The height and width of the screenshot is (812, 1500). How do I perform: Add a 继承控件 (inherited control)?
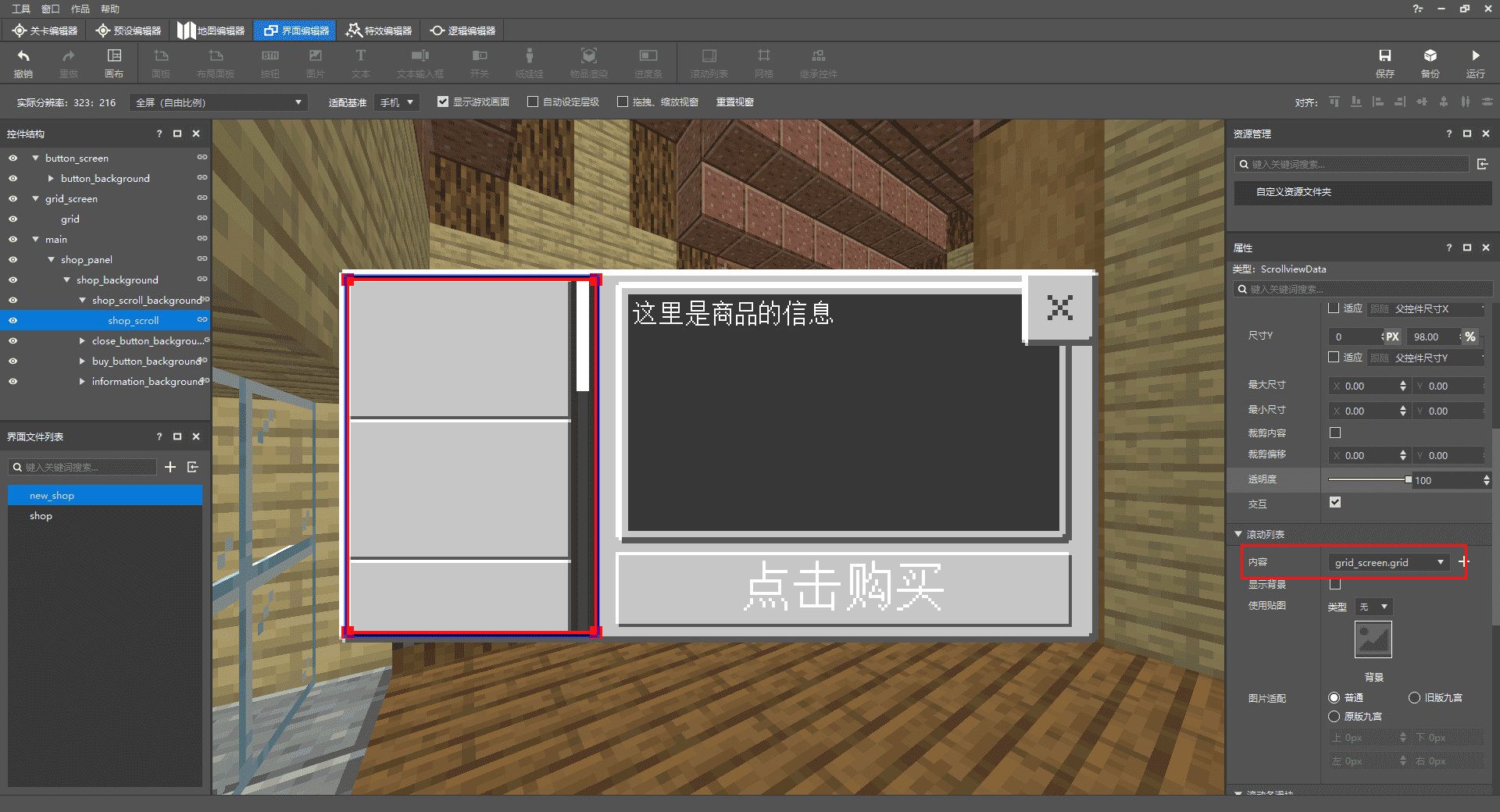coord(819,62)
